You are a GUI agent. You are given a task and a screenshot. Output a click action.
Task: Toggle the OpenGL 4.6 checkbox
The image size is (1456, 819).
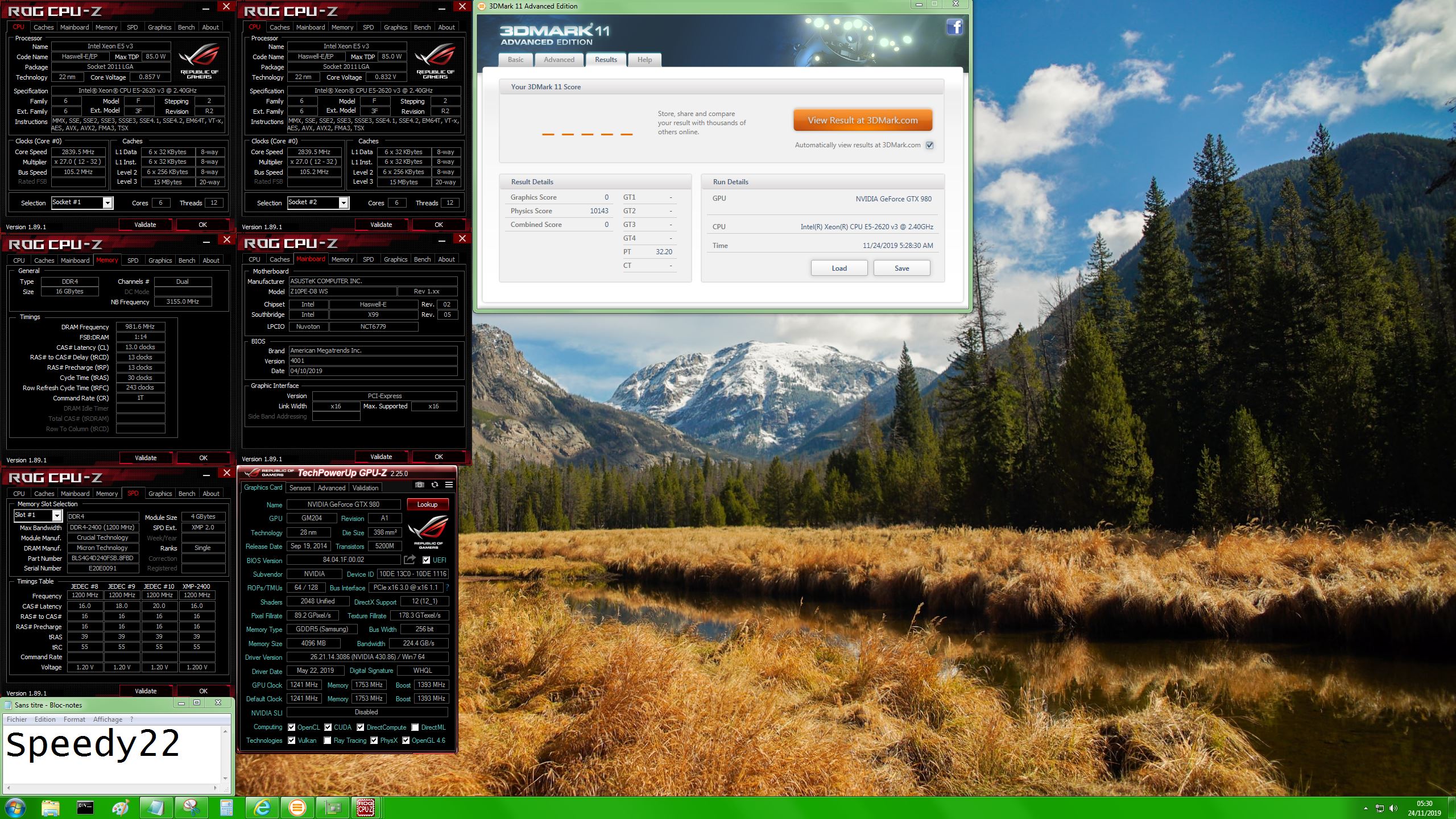click(x=406, y=741)
